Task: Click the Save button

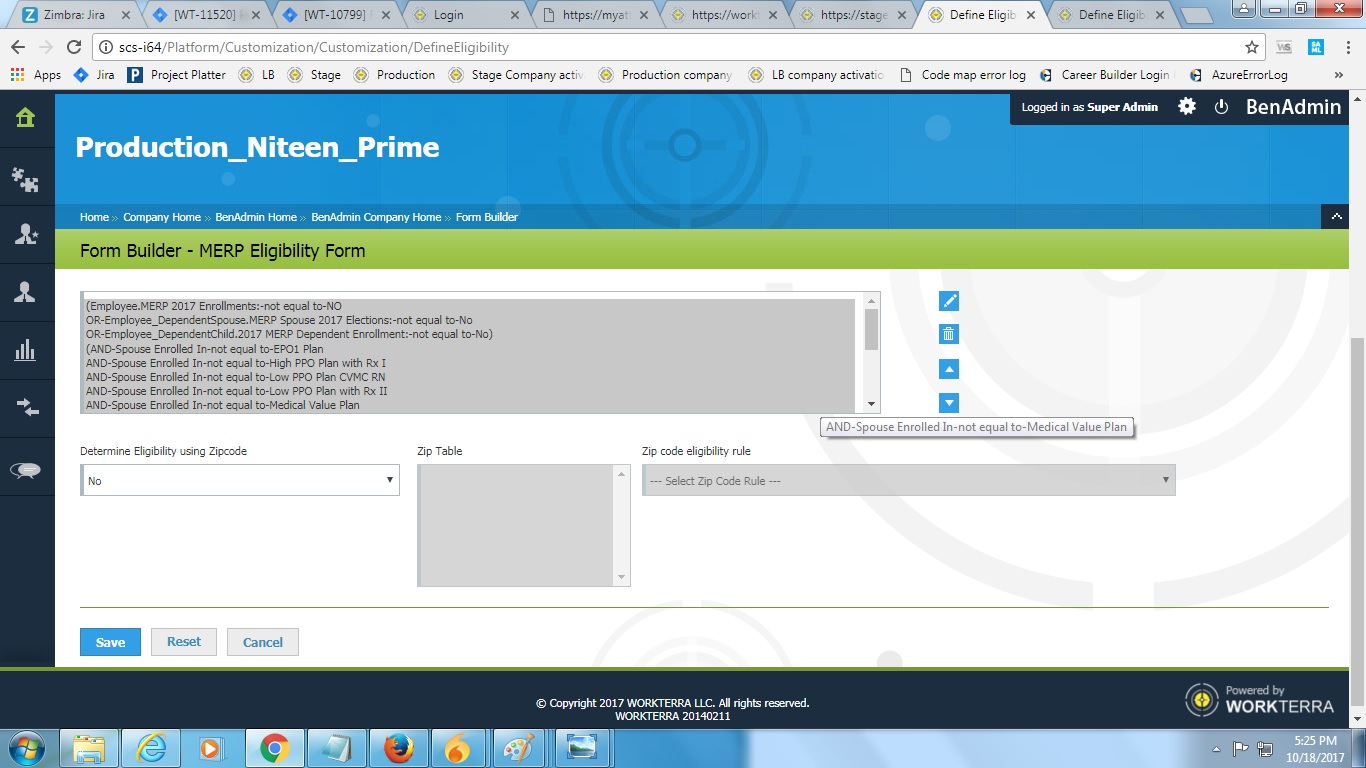Action: pyautogui.click(x=110, y=642)
